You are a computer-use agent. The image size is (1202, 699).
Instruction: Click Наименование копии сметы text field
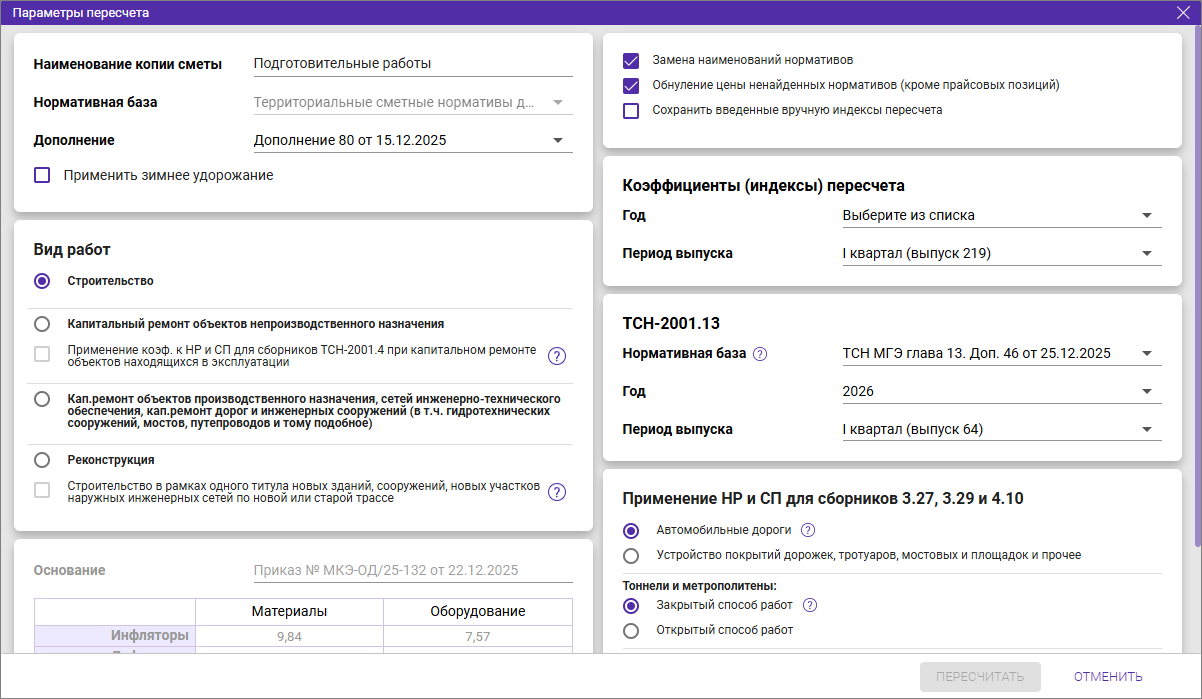pos(412,64)
